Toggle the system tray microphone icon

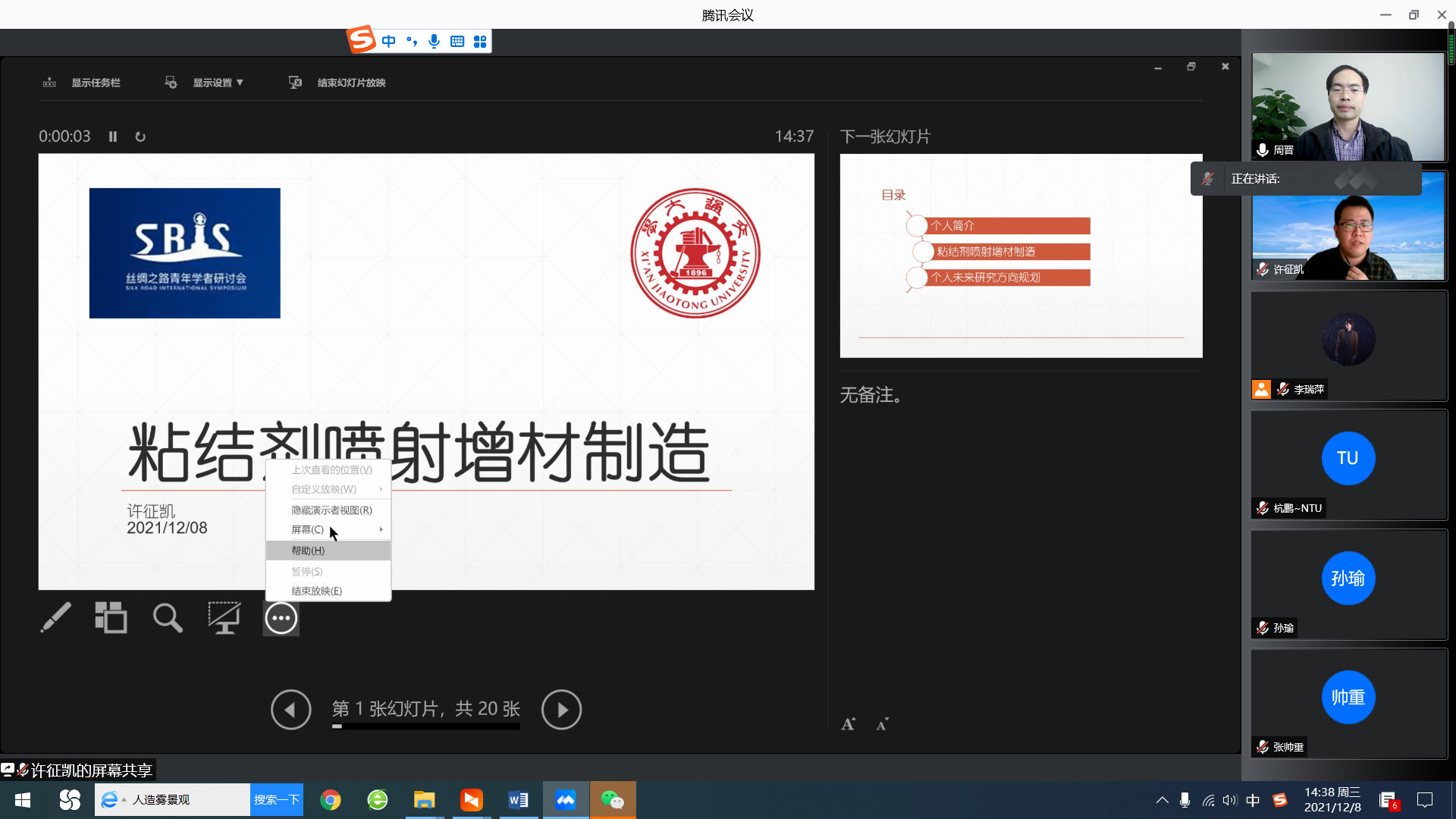1185,800
